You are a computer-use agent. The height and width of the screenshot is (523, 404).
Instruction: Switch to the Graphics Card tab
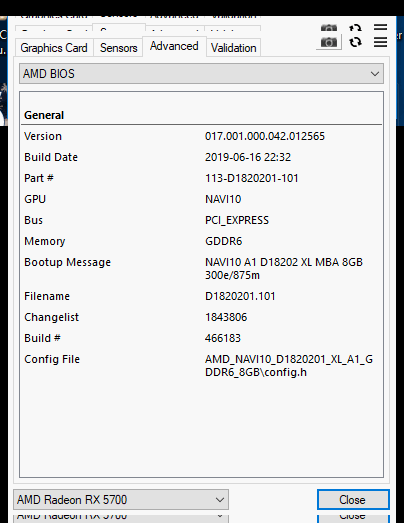54,48
